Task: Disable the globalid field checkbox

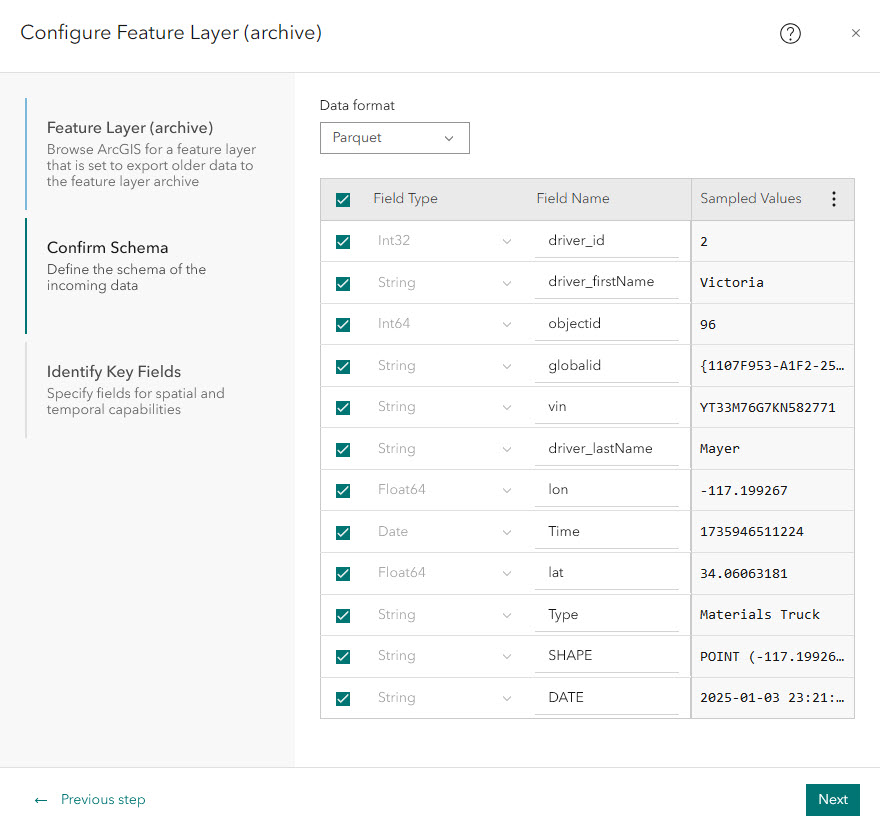Action: point(343,365)
